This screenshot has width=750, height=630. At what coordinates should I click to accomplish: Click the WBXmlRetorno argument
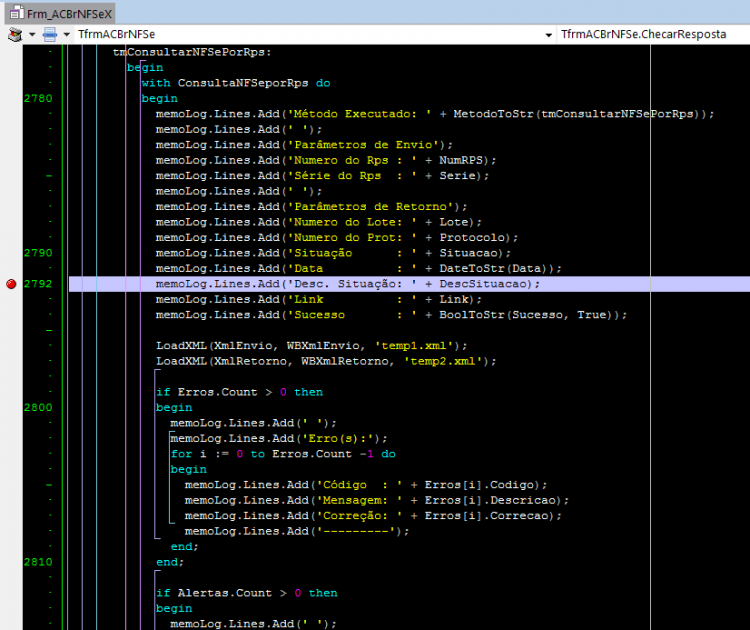(344, 361)
